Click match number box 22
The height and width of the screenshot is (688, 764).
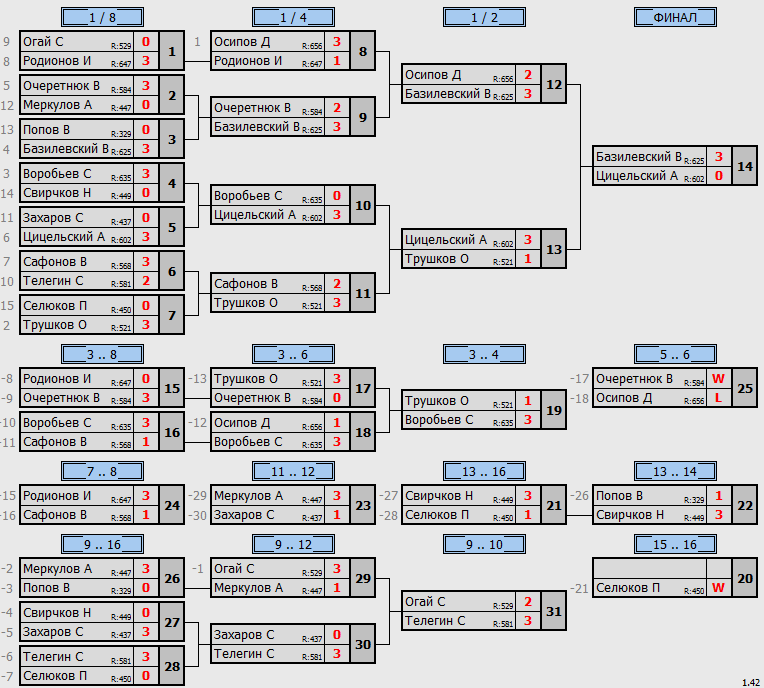pos(745,505)
